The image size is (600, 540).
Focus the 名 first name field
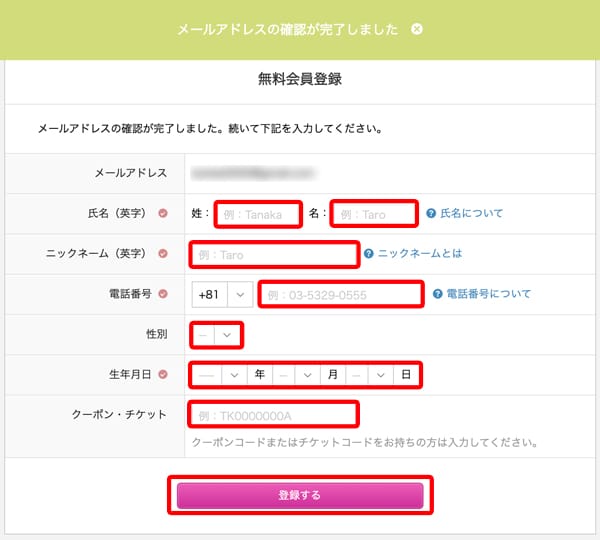click(373, 214)
